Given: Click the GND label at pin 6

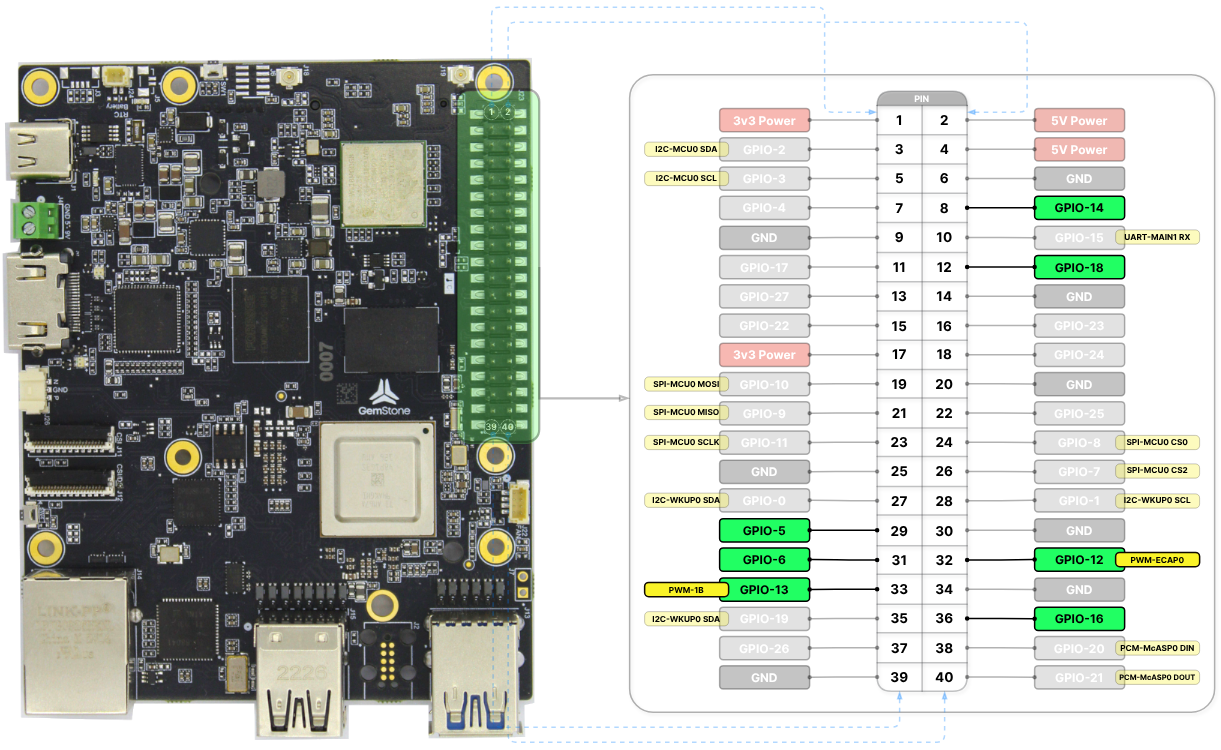Looking at the screenshot, I should click(x=1079, y=179).
